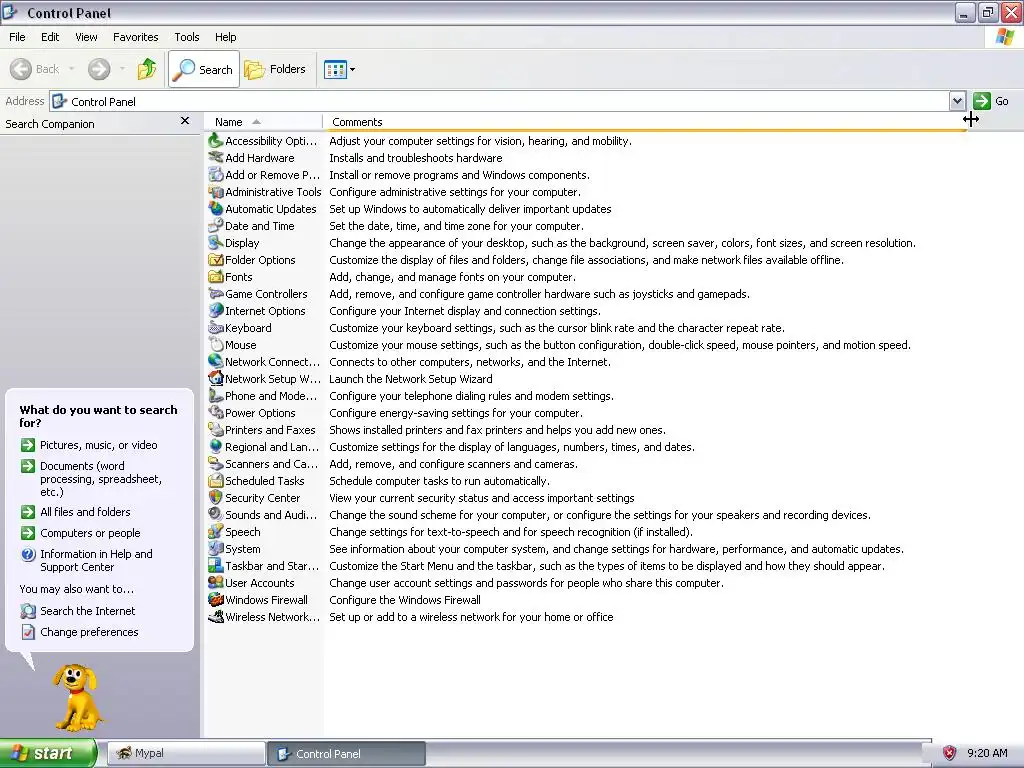Open the Back button history arrow

click(71, 69)
